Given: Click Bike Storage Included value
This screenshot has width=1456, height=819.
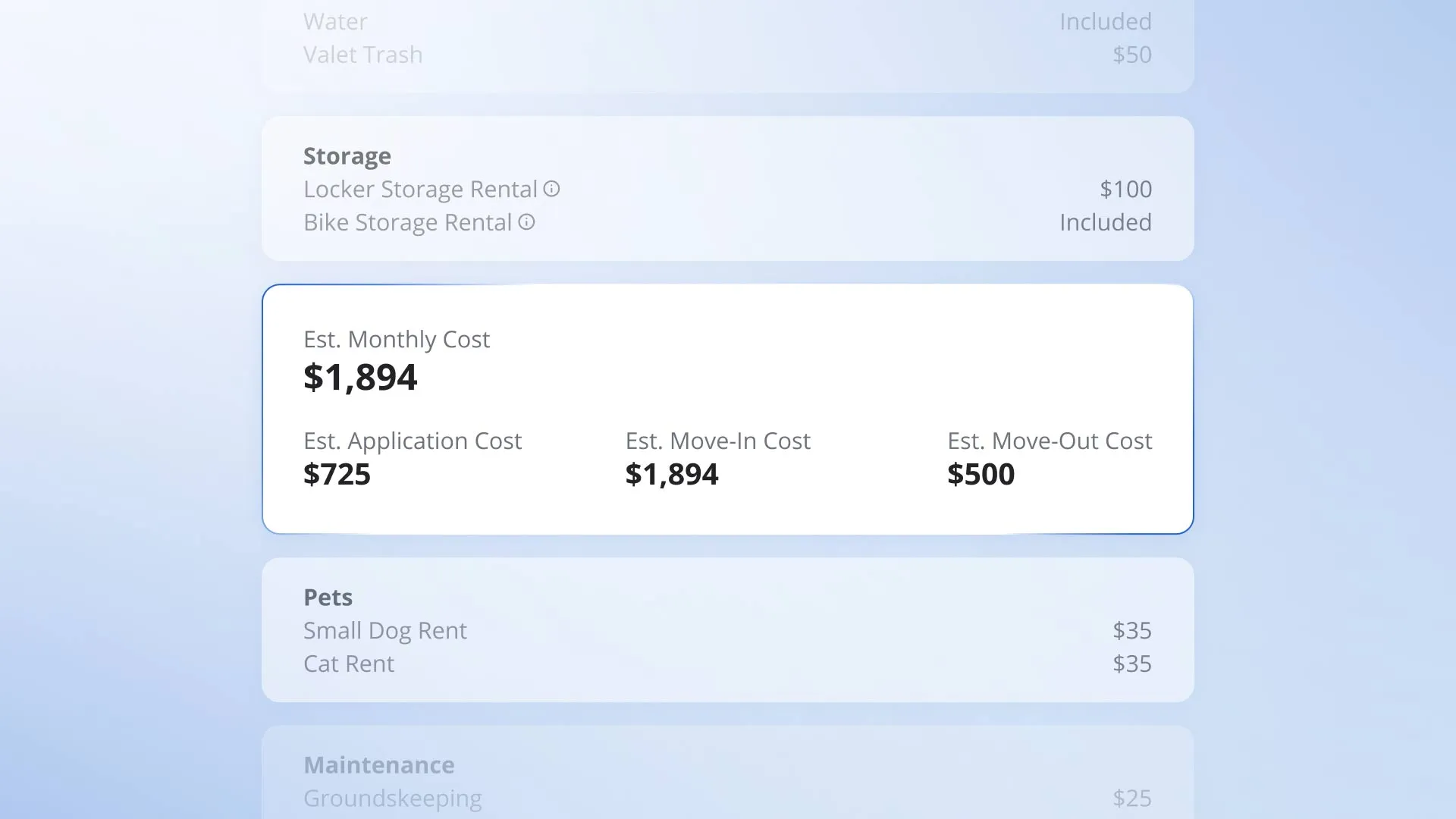Looking at the screenshot, I should pyautogui.click(x=1105, y=223).
